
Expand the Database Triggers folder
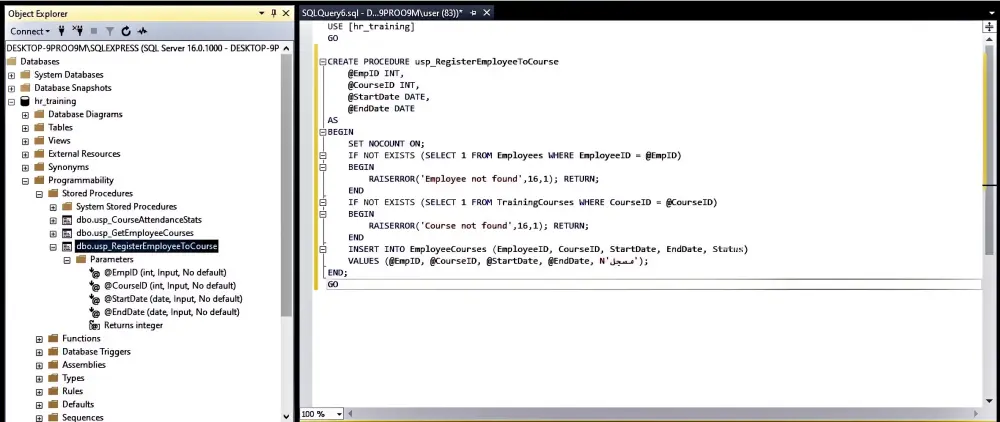(40, 352)
